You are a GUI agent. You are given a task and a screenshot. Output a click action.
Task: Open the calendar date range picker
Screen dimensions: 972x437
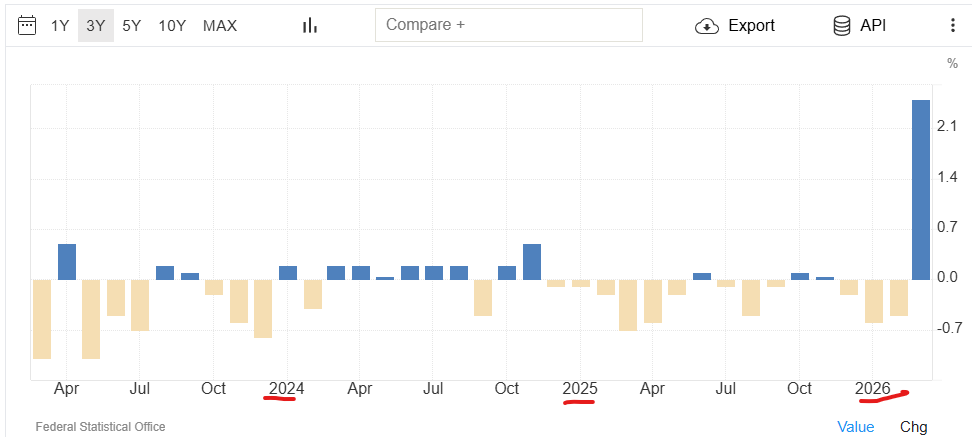click(28, 25)
